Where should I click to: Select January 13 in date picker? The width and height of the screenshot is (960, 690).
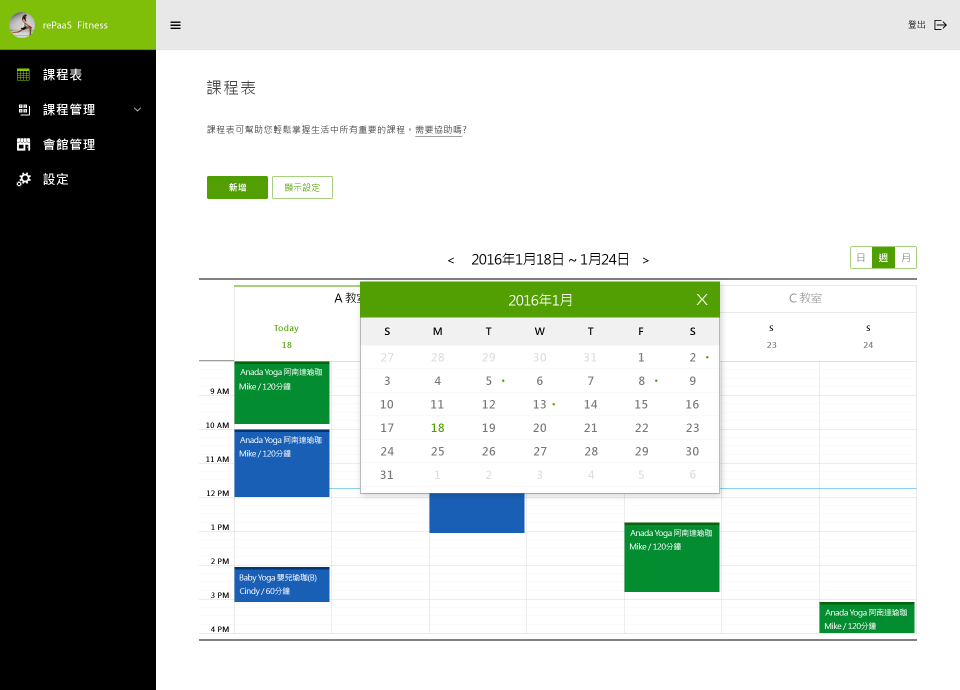(540, 404)
